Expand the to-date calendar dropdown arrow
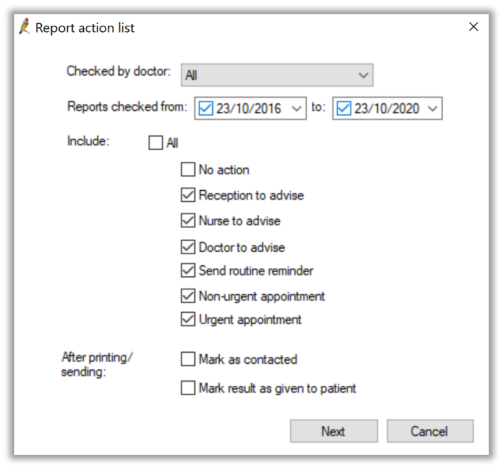Image resolution: width=503 pixels, height=469 pixels. [x=432, y=109]
